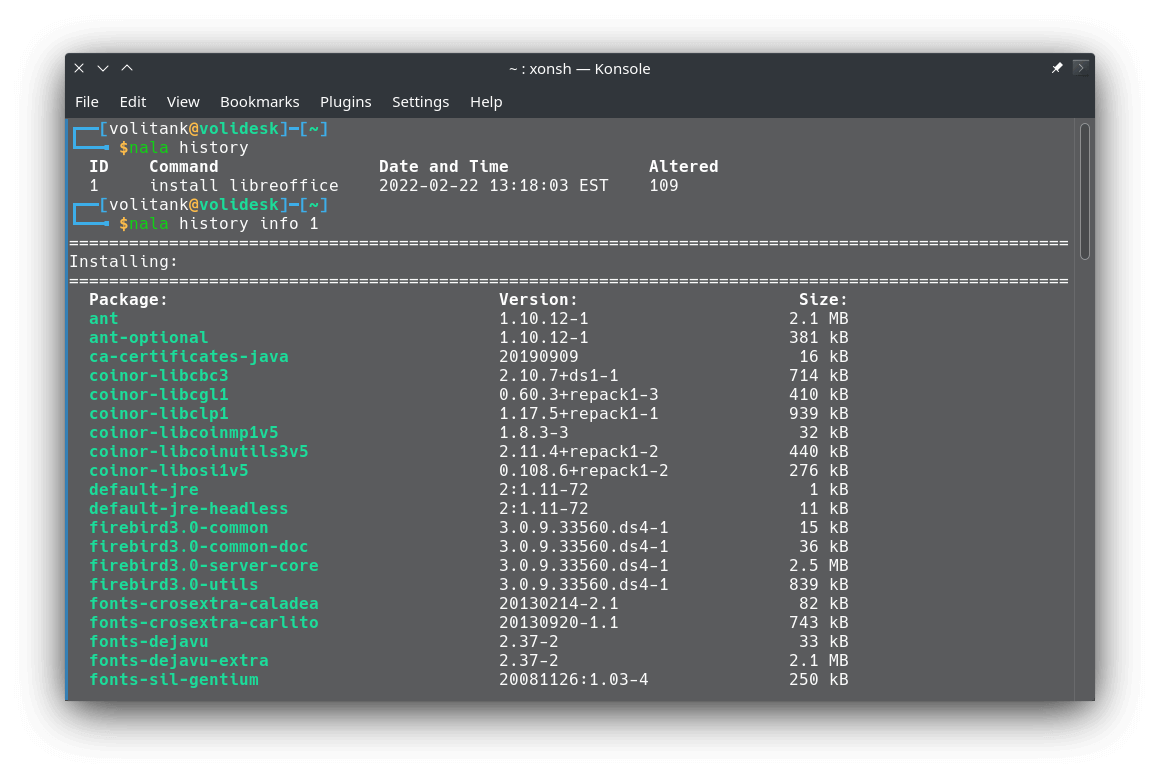
Task: Click the 'Size:' column header
Action: 823,300
